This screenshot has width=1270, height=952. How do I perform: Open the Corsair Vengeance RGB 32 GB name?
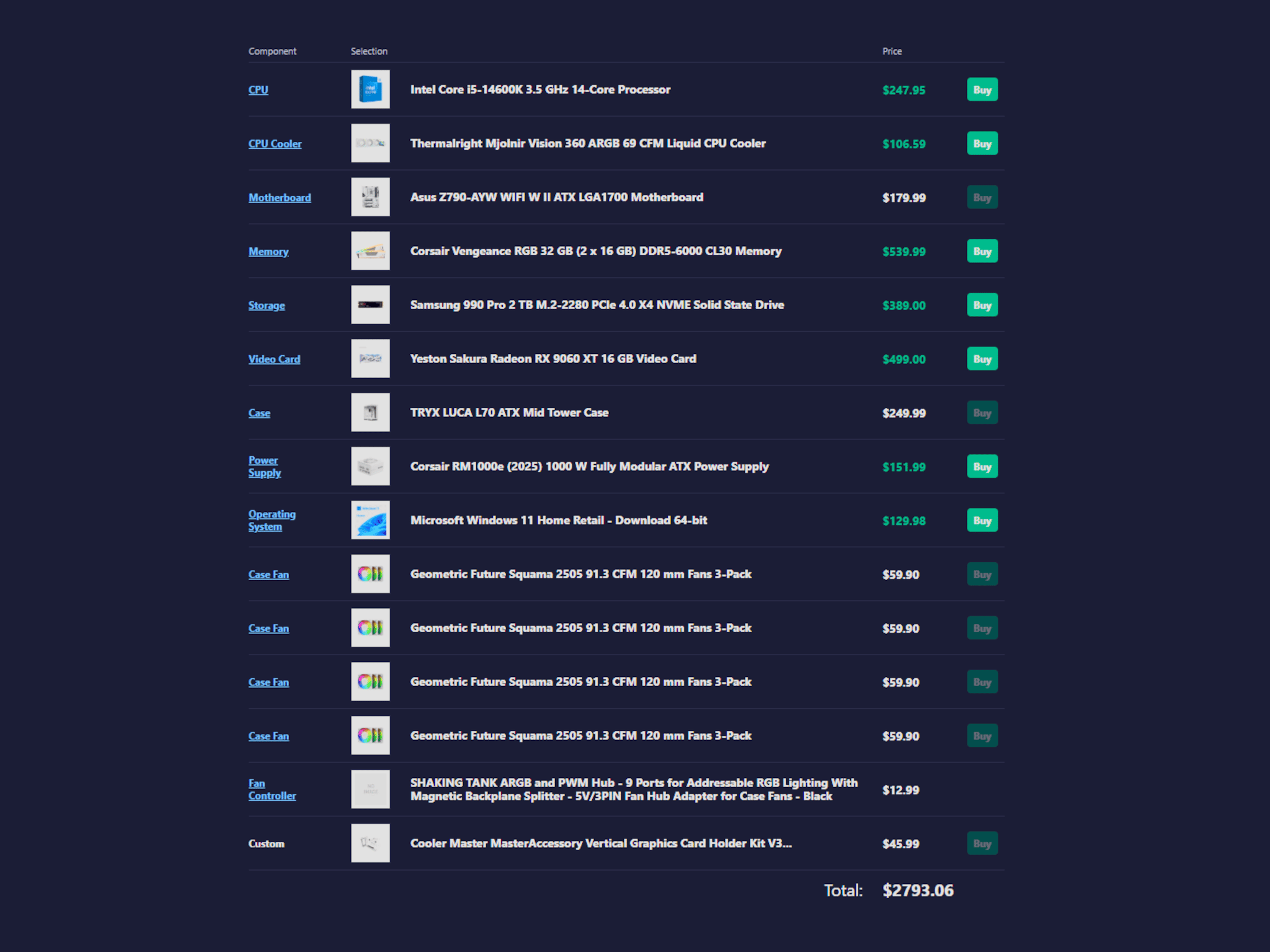(596, 252)
